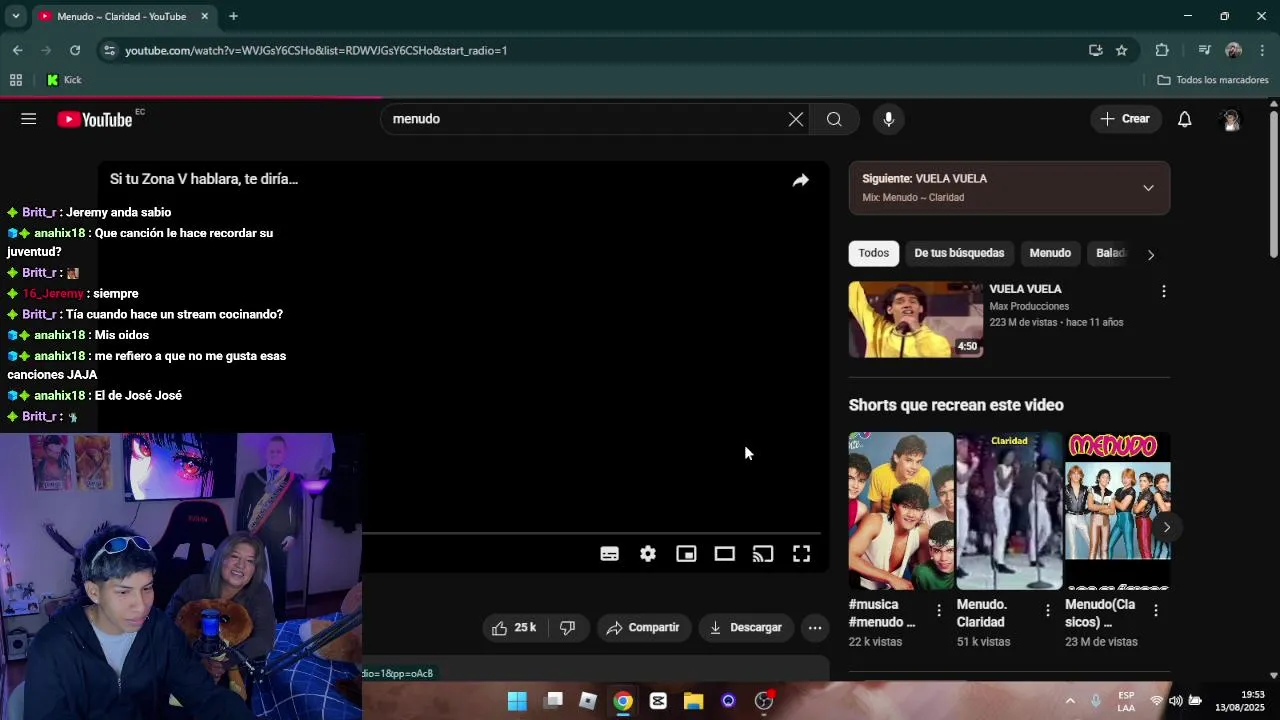
Task: Click the Compartir button
Action: (643, 628)
